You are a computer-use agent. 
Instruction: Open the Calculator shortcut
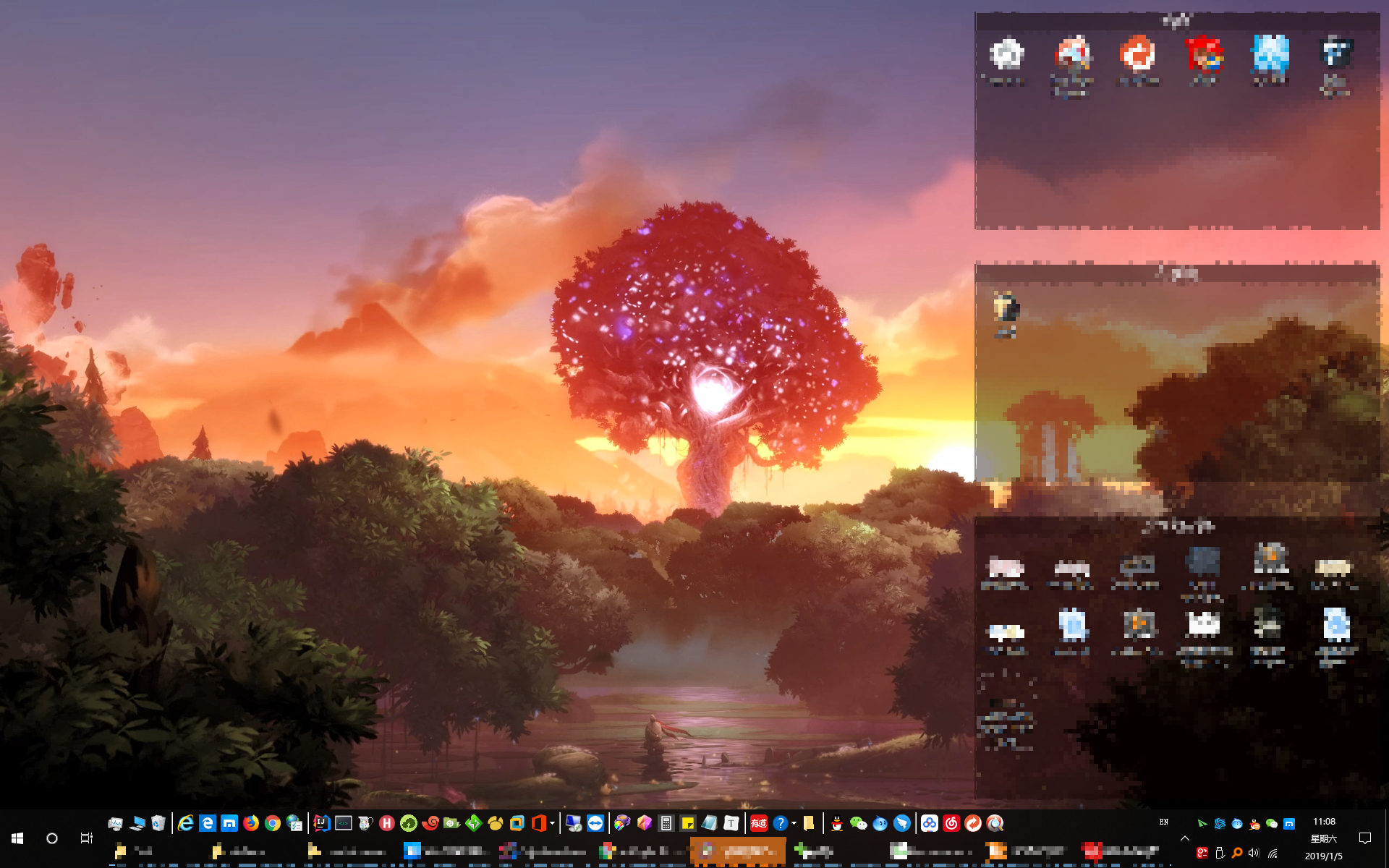(x=666, y=823)
